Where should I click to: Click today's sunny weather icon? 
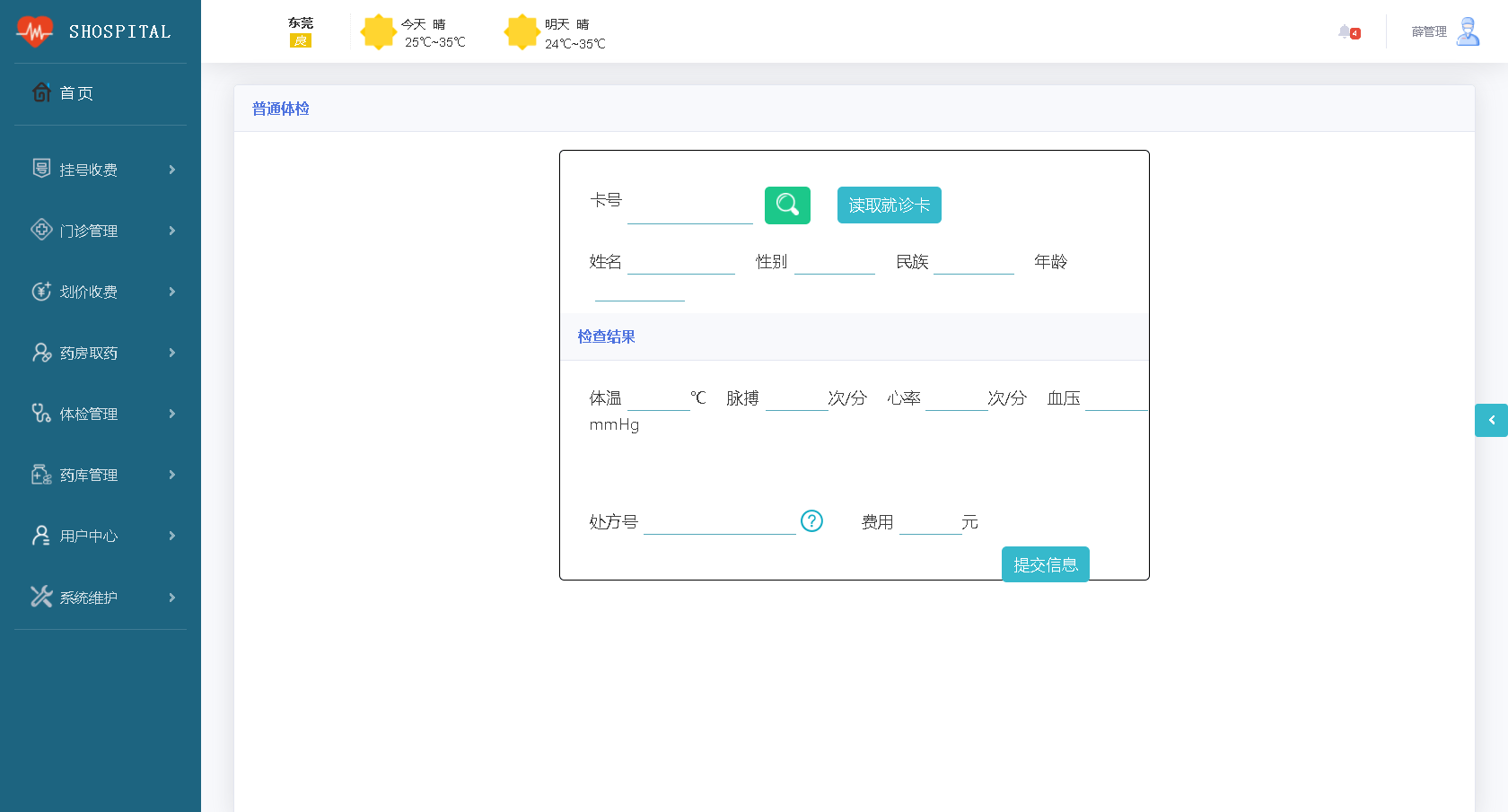coord(379,31)
